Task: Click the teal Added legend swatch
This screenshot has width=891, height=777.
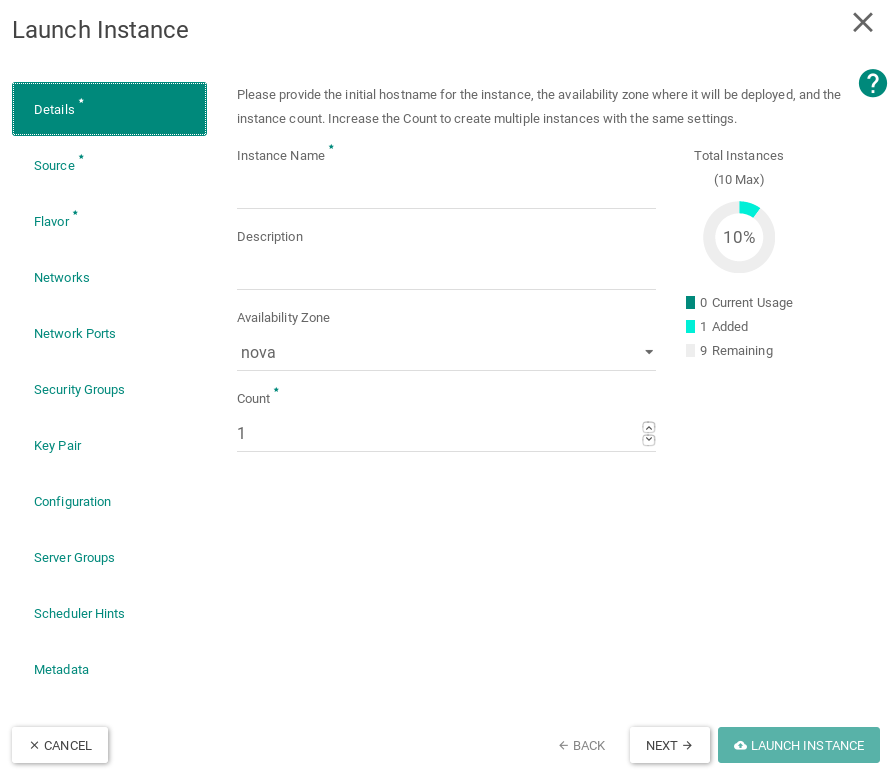Action: click(691, 326)
